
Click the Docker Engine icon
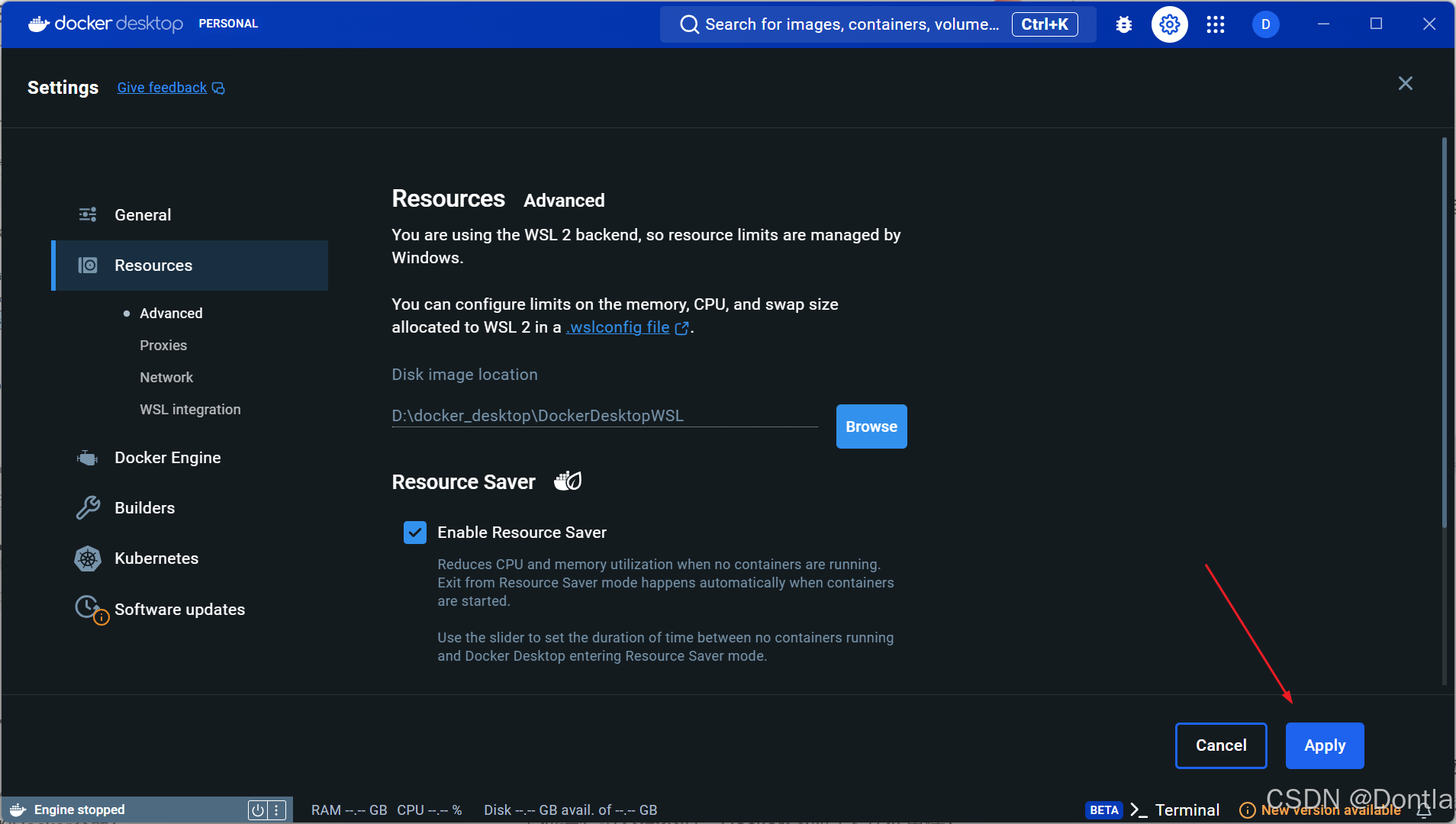[88, 458]
